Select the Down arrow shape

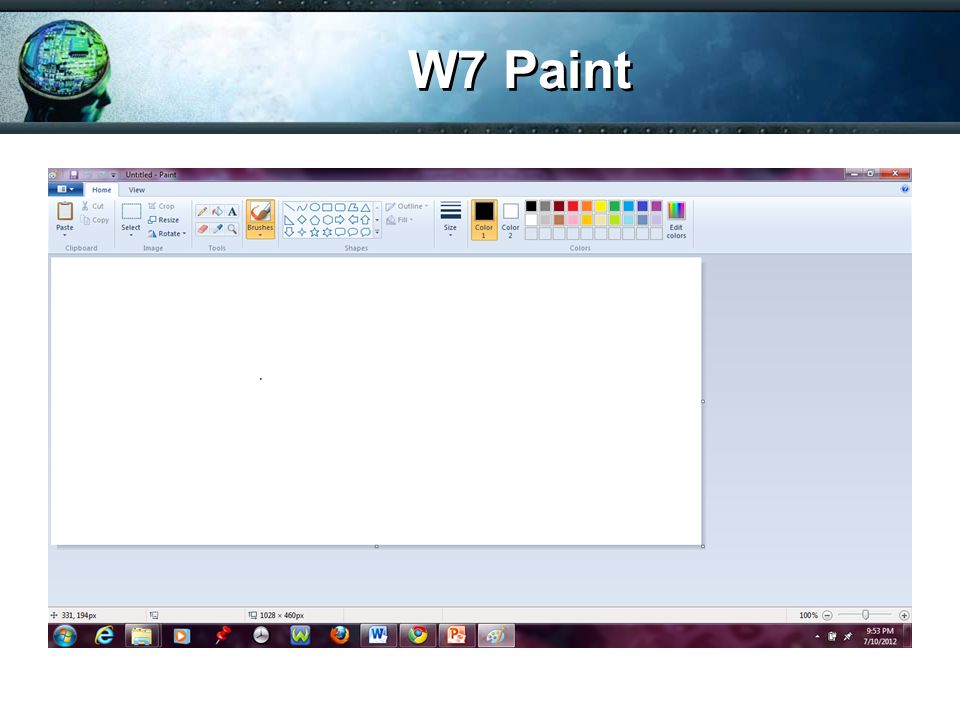289,232
